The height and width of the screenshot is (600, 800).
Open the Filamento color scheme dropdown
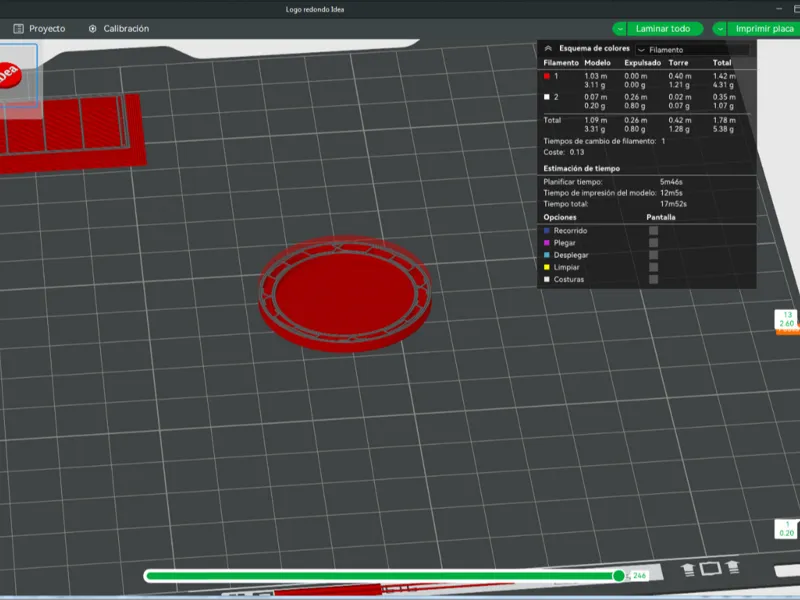pyautogui.click(x=693, y=49)
